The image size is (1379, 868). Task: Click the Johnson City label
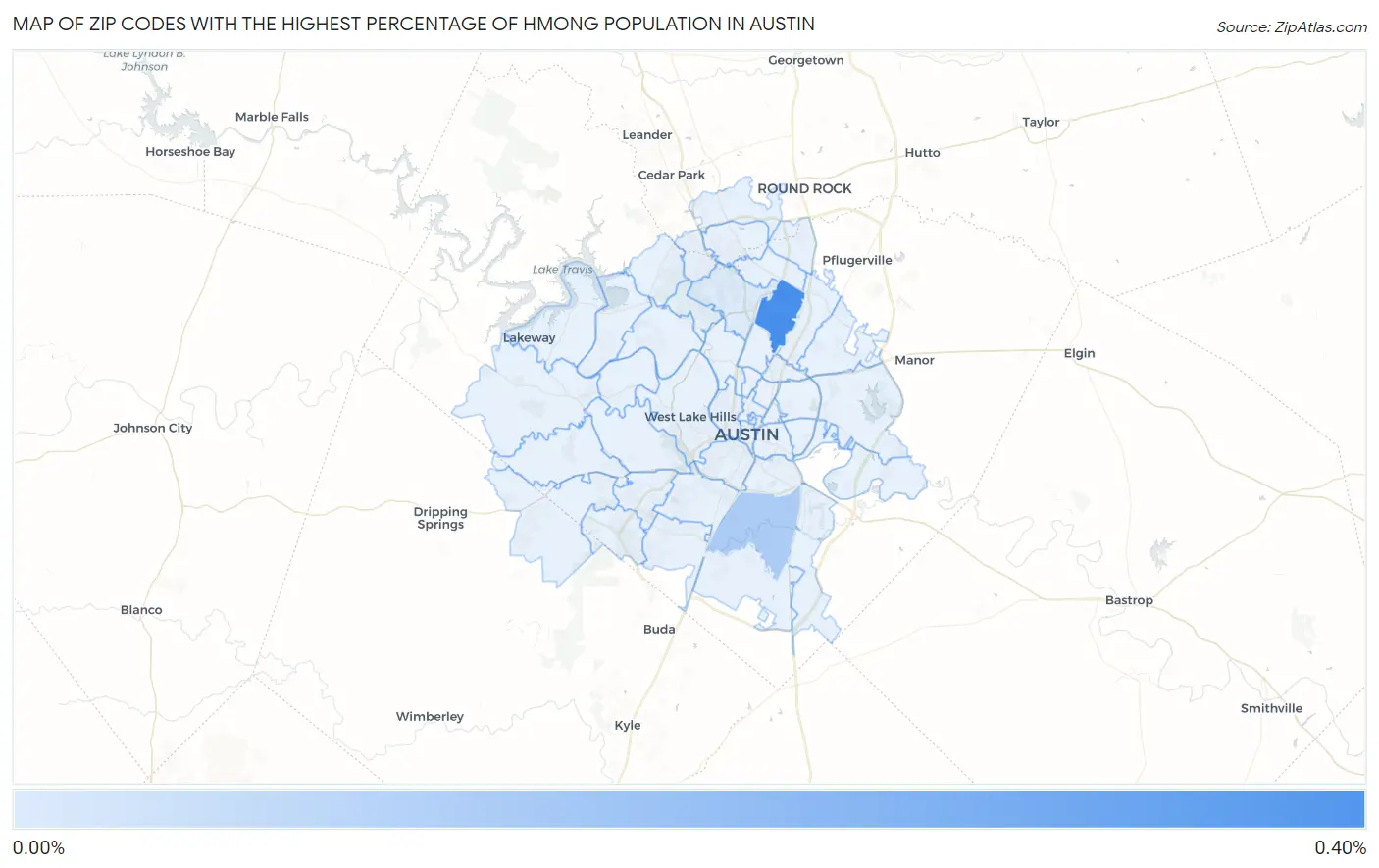[153, 428]
